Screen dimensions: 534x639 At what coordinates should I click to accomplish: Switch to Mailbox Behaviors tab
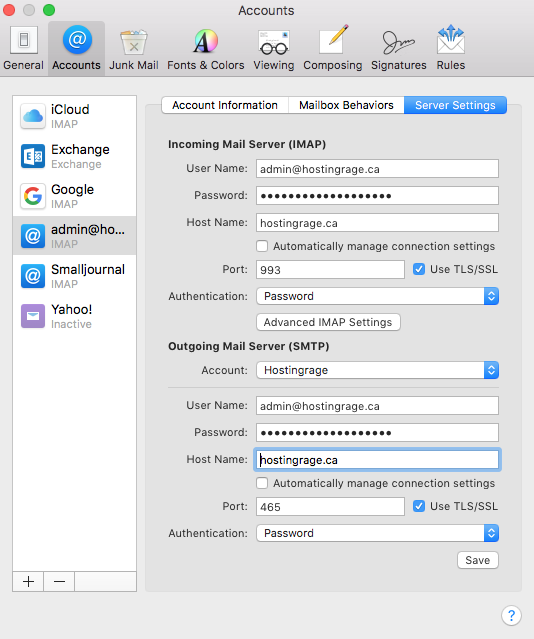[x=346, y=105]
